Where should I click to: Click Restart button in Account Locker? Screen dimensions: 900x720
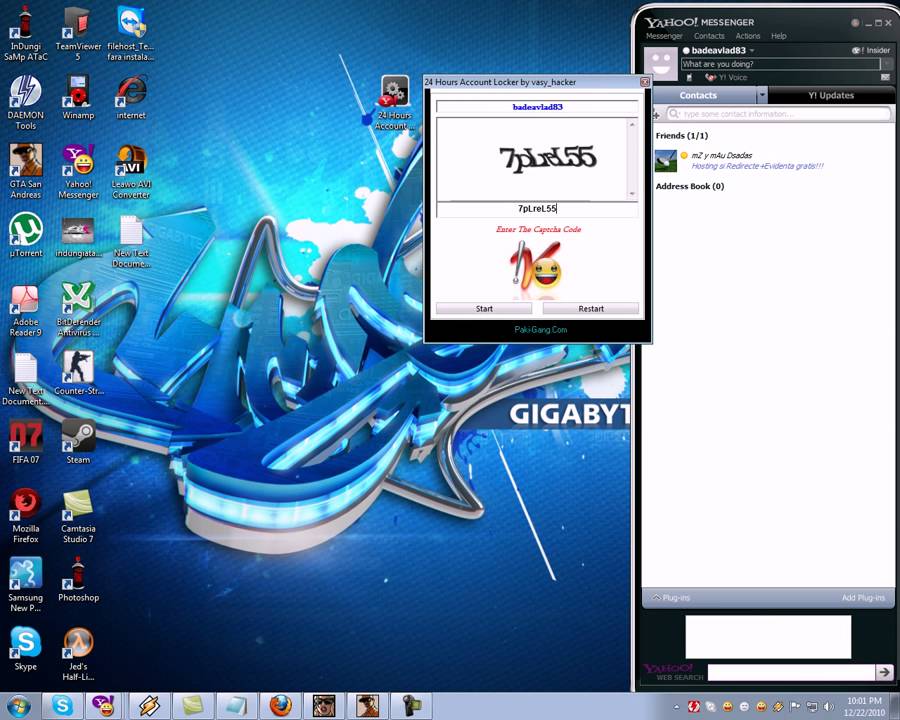pyautogui.click(x=591, y=308)
